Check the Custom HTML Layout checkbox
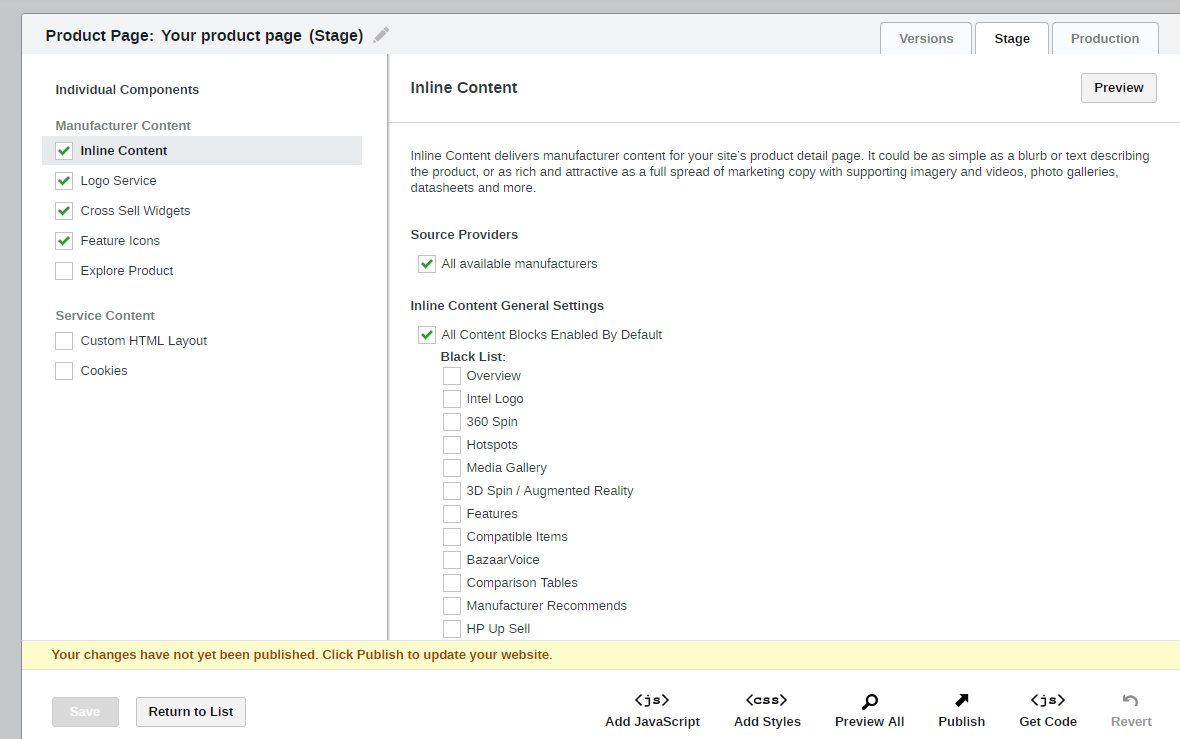This screenshot has height=739, width=1180. [x=64, y=341]
